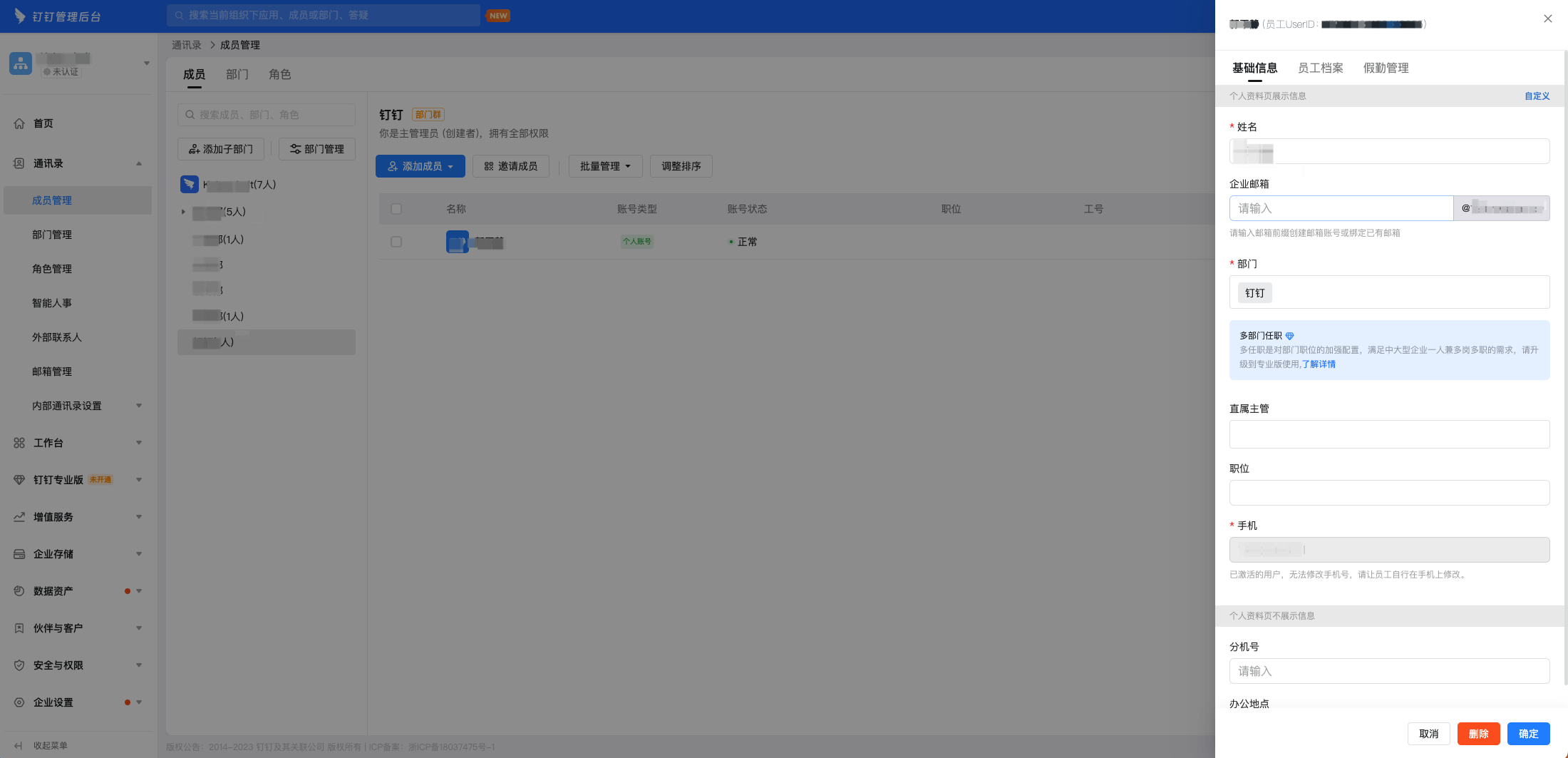Click the 首页 home icon
Viewport: 1568px width, 758px height.
19,123
